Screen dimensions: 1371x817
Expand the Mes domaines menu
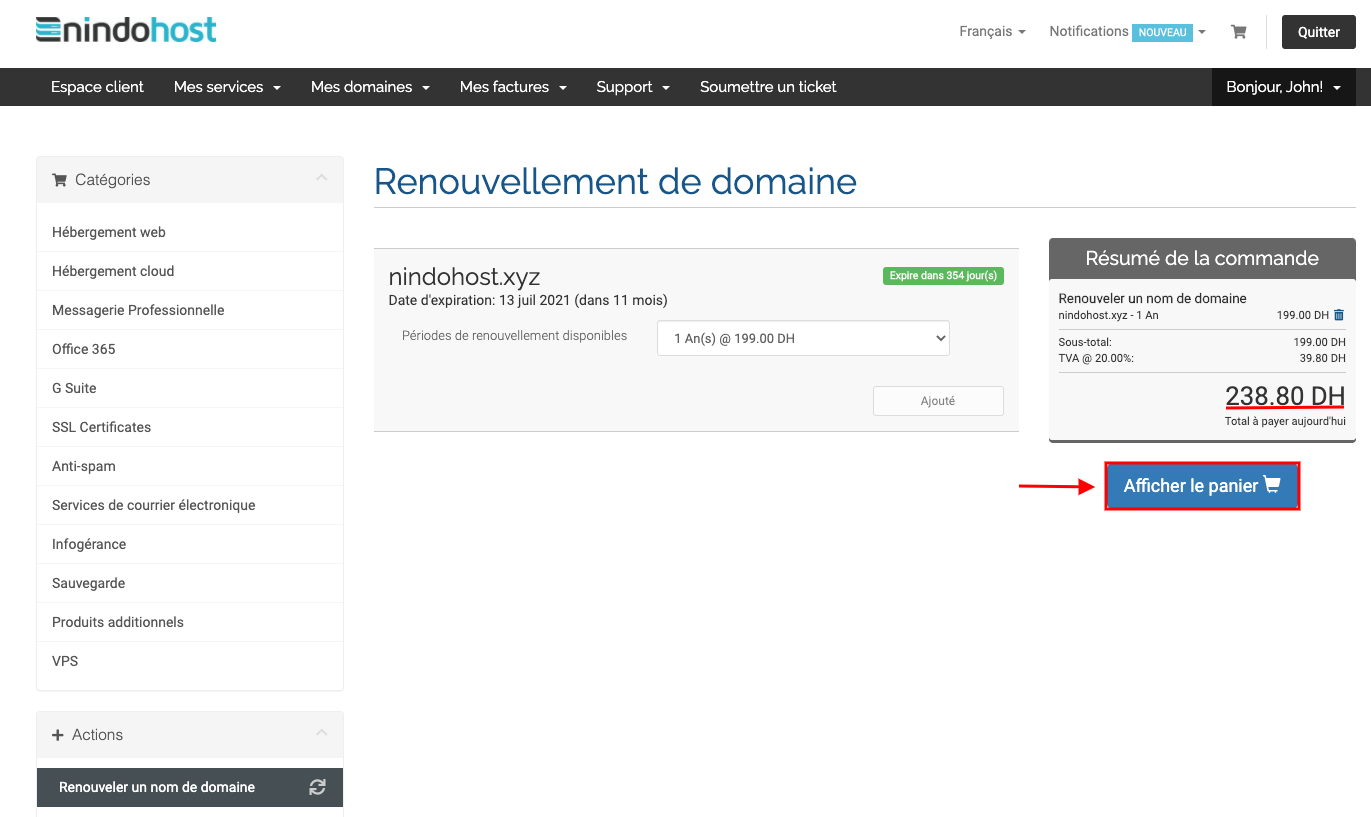pyautogui.click(x=370, y=87)
